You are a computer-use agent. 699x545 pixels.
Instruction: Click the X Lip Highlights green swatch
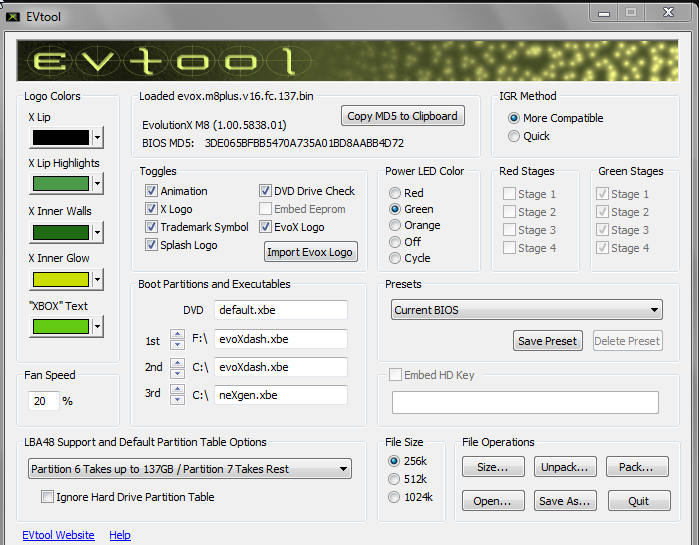[x=61, y=184]
